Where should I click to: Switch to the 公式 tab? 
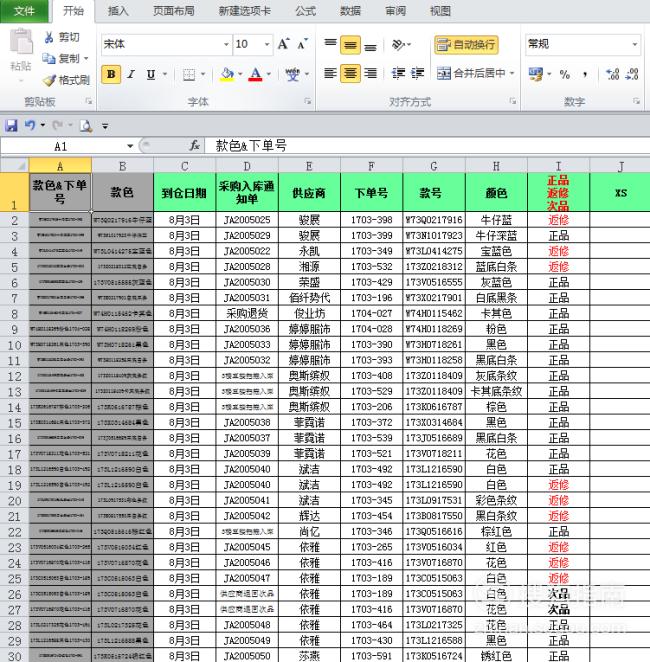(x=306, y=11)
